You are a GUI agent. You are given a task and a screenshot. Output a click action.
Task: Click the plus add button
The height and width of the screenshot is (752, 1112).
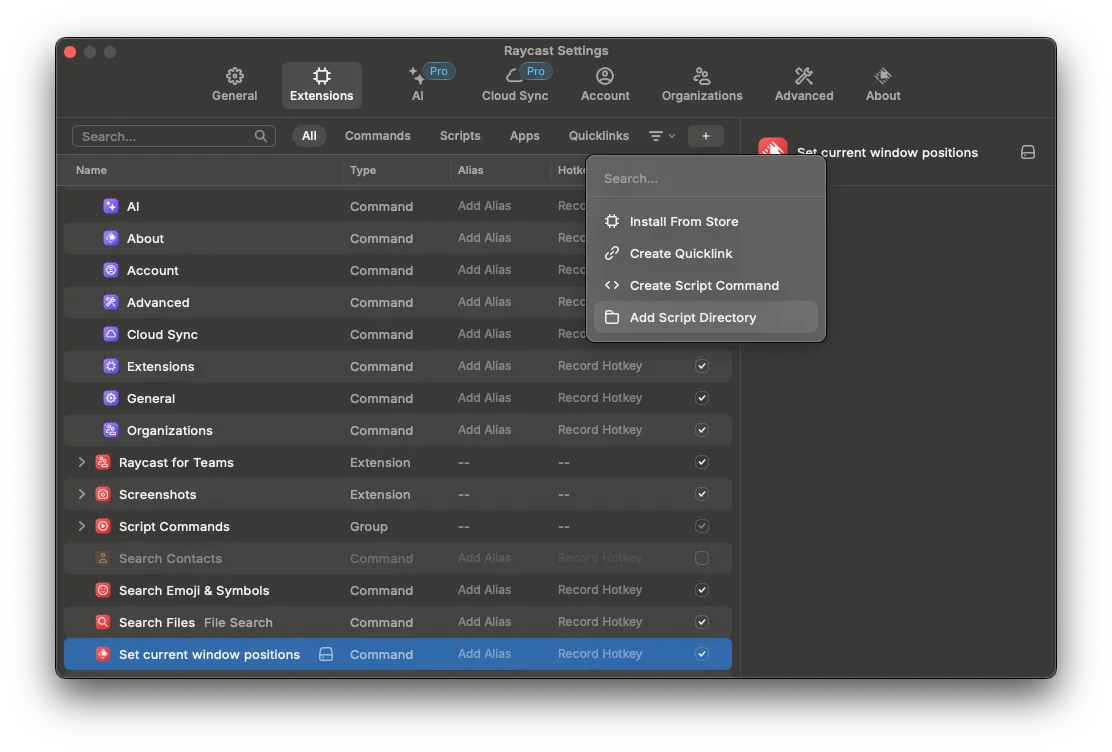click(x=706, y=136)
